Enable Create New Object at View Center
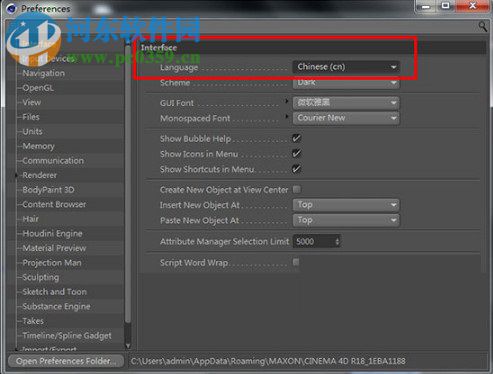The height and width of the screenshot is (374, 493). [x=296, y=189]
